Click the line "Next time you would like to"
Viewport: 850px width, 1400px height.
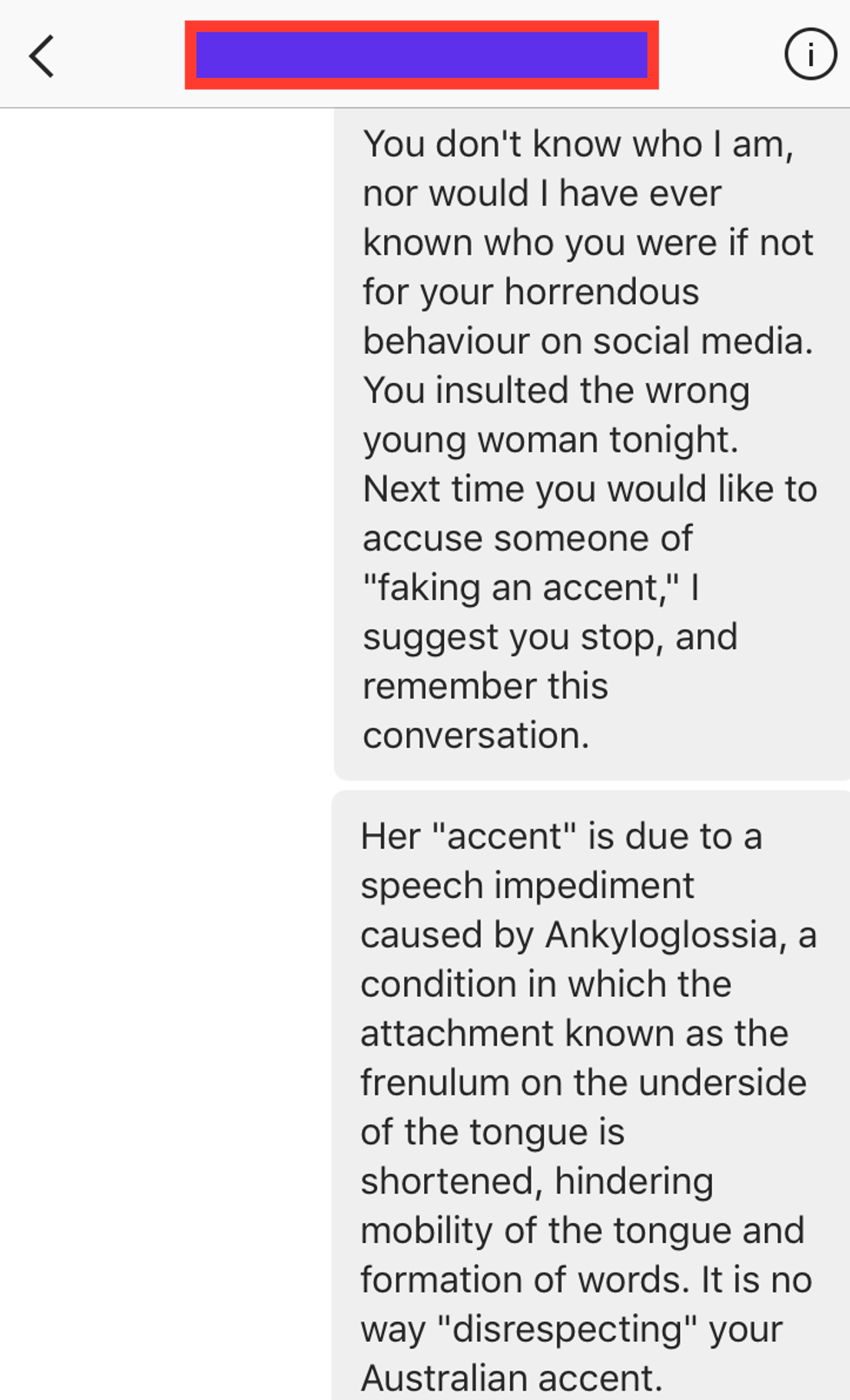pyautogui.click(x=590, y=489)
